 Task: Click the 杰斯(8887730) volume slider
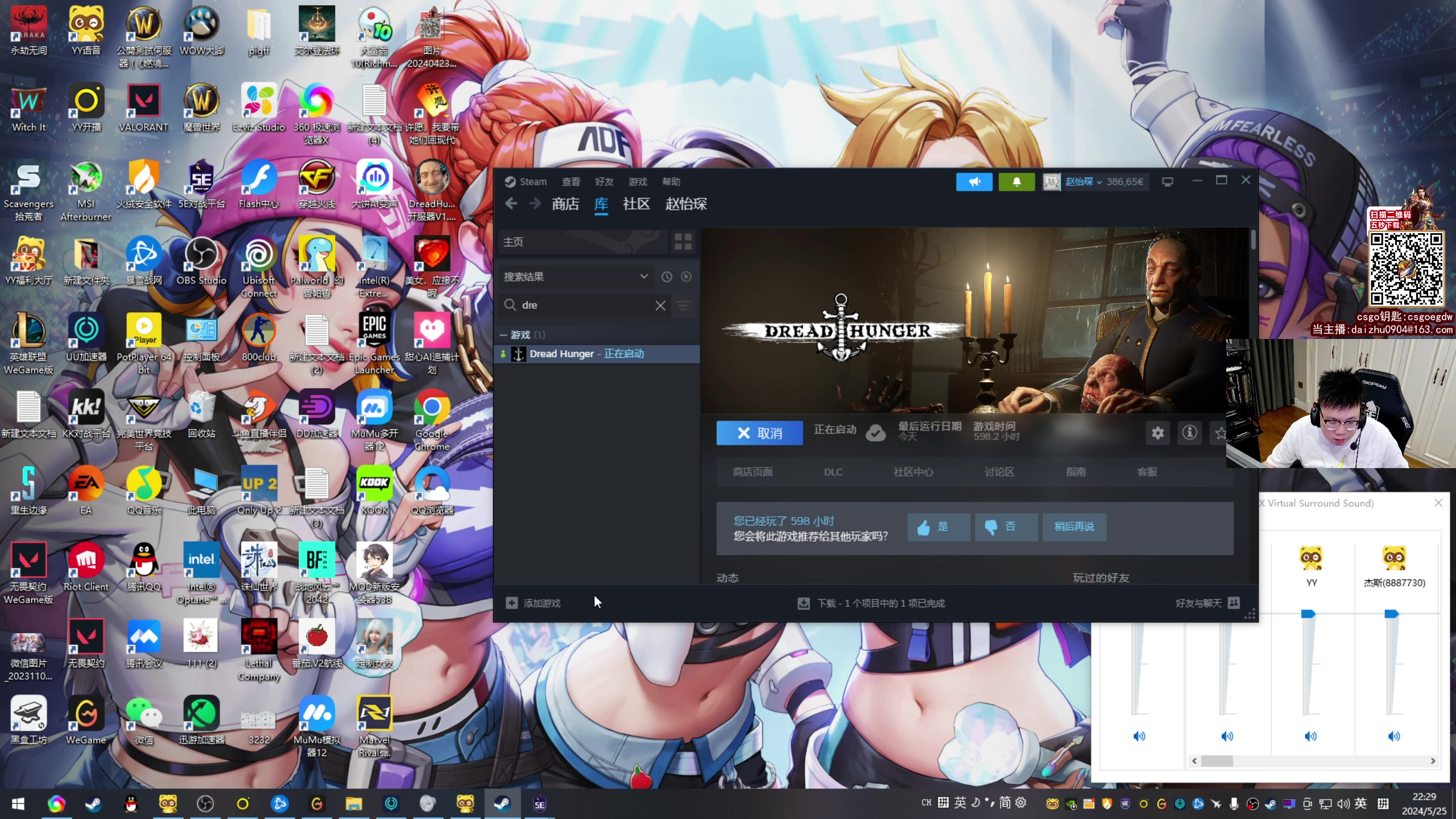1392,613
